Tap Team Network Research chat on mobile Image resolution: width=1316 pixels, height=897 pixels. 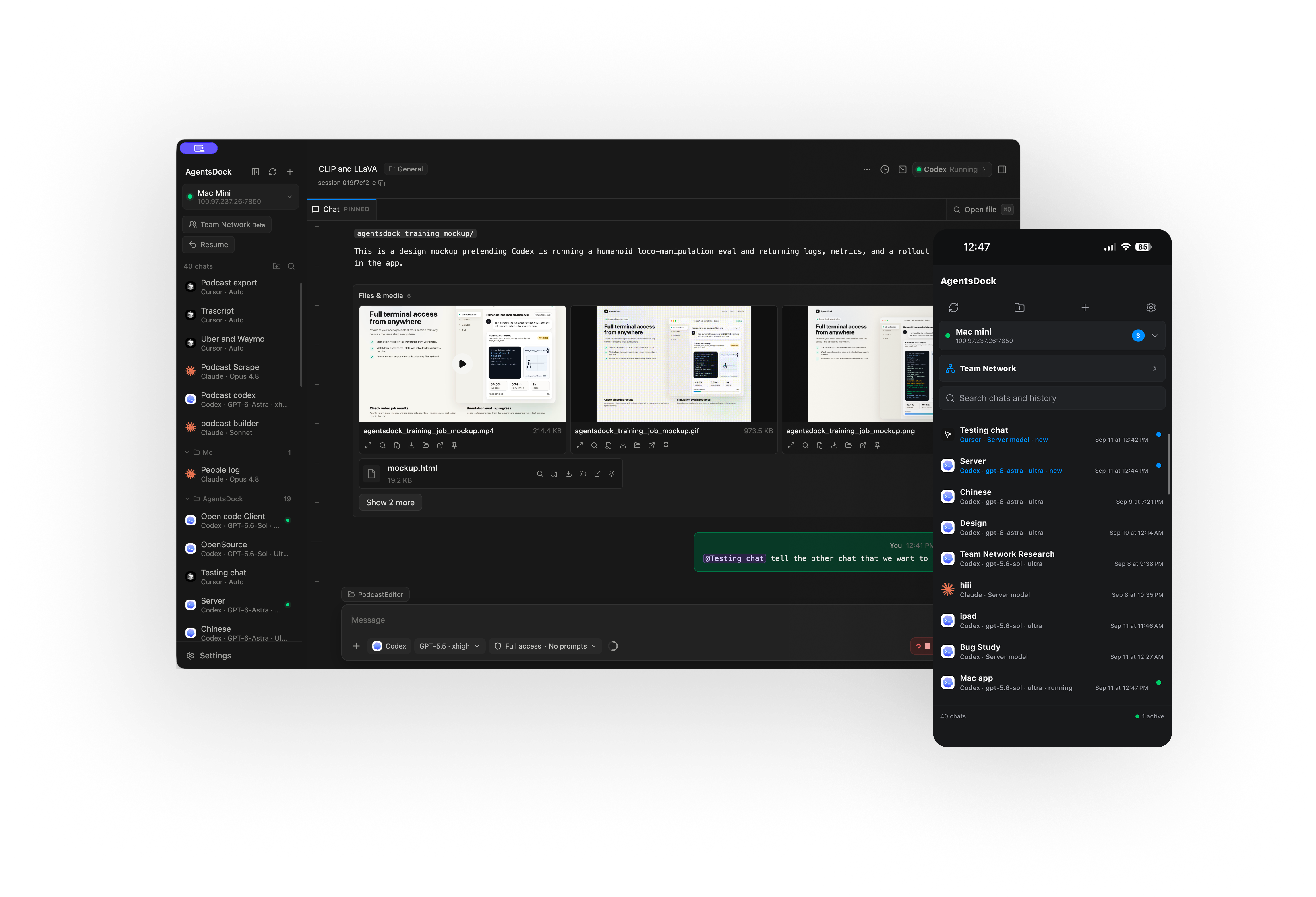pyautogui.click(x=1052, y=559)
